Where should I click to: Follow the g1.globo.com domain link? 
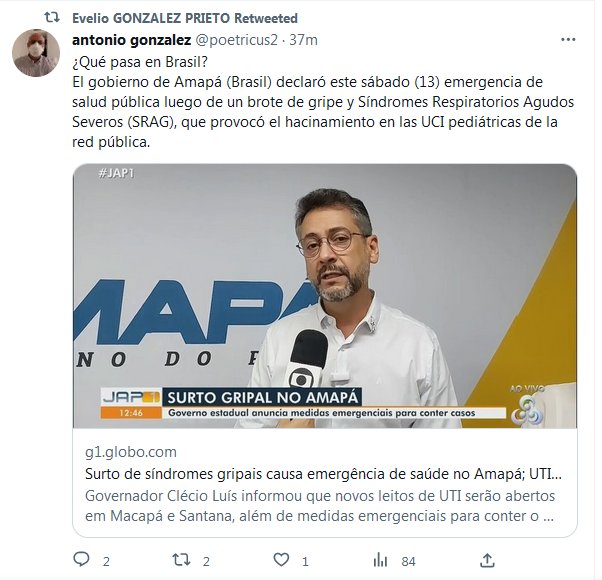[131, 452]
